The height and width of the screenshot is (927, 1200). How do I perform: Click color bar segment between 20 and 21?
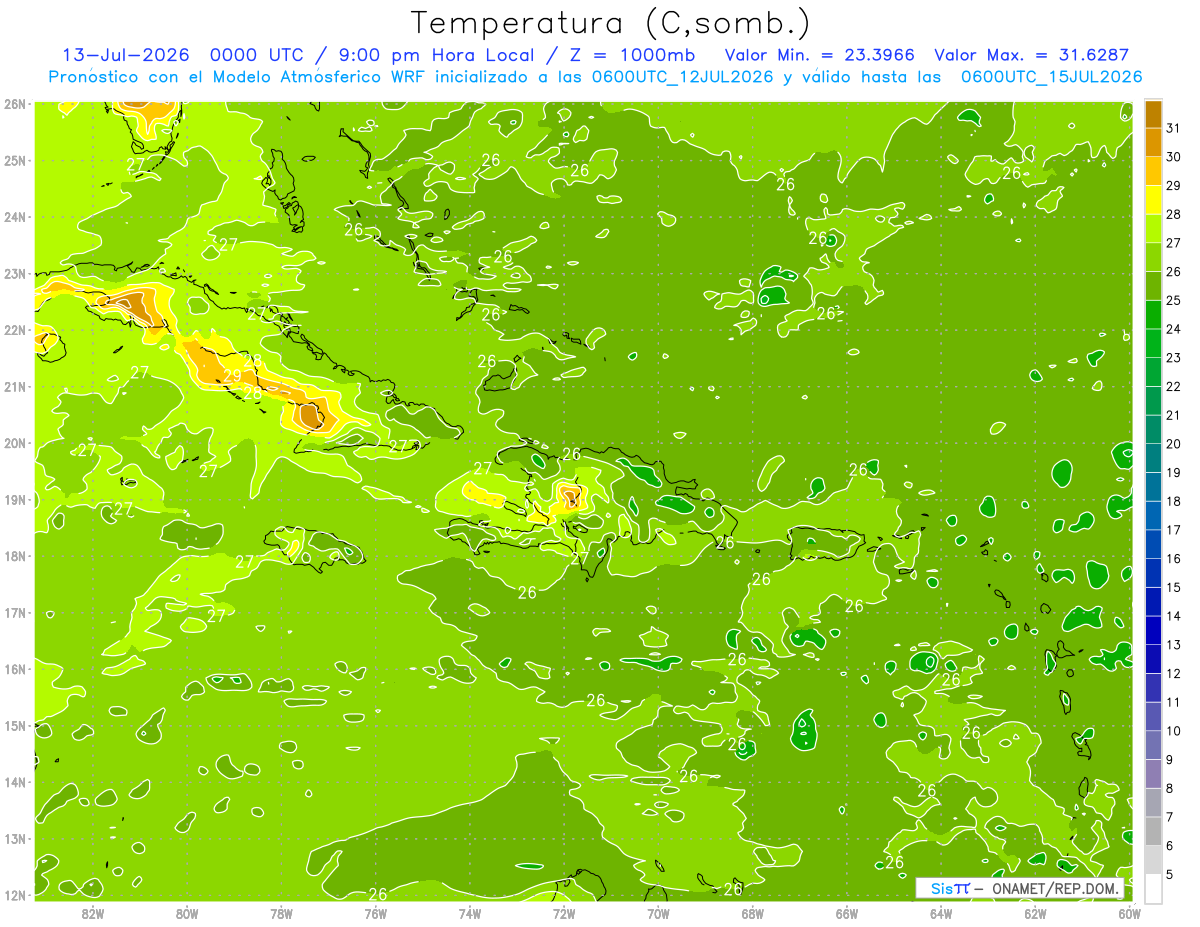pyautogui.click(x=1153, y=429)
